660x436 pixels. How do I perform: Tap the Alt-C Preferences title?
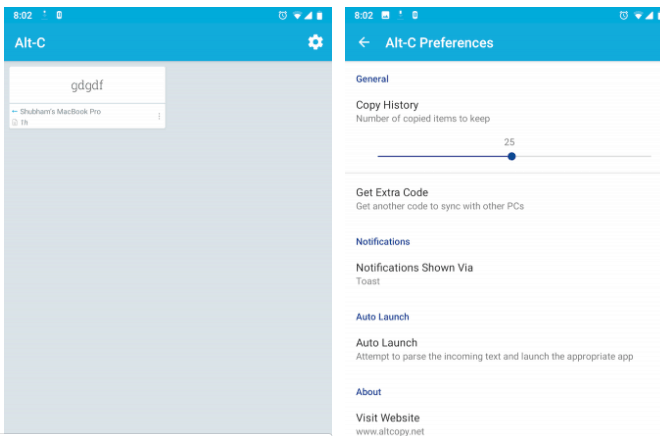[x=441, y=43]
